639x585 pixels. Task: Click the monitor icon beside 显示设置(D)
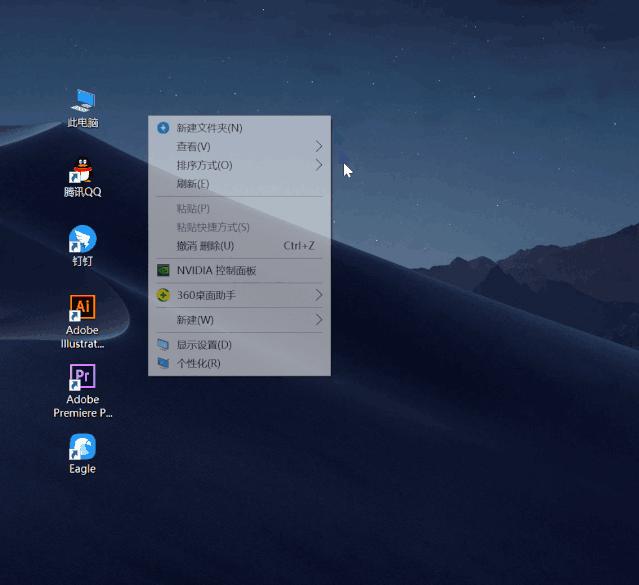tap(163, 345)
